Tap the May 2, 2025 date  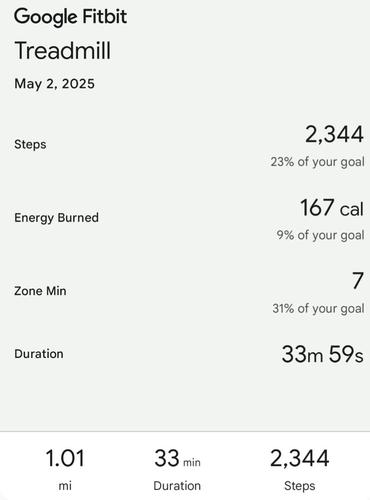coord(54,83)
